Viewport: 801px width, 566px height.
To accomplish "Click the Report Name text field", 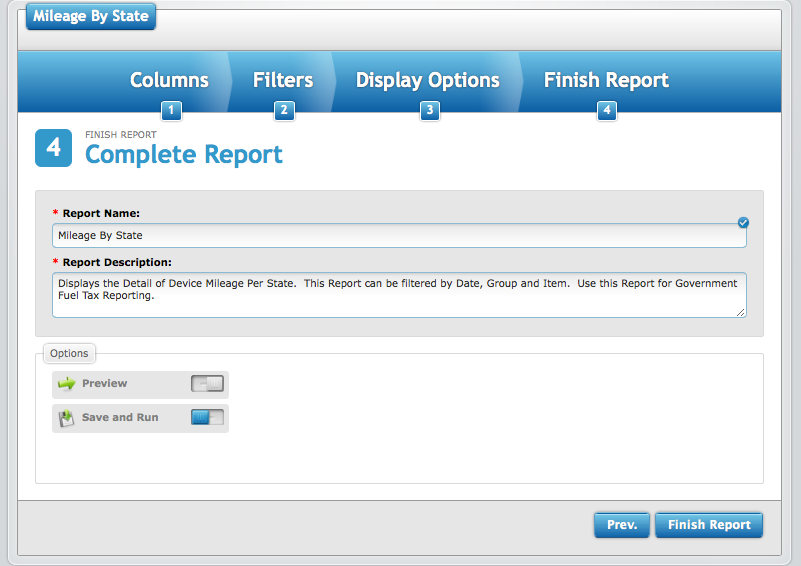I will 399,235.
